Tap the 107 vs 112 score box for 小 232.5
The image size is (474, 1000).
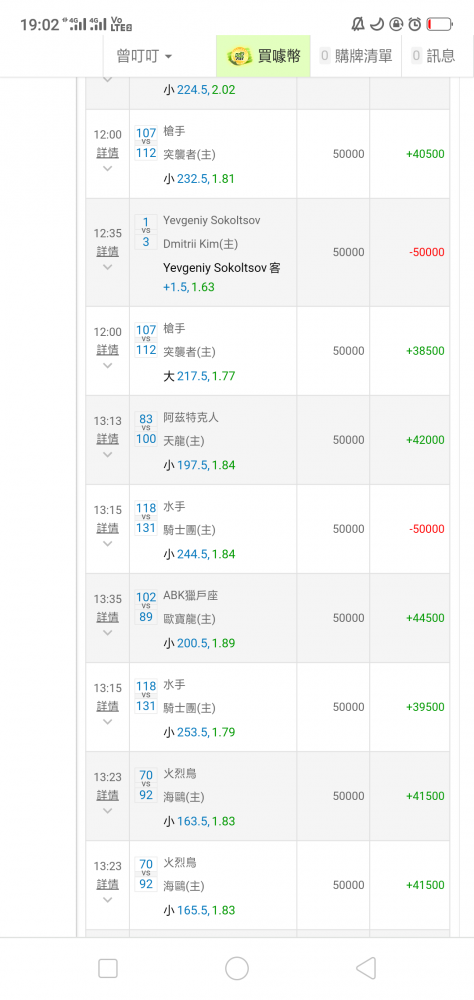tap(146, 143)
